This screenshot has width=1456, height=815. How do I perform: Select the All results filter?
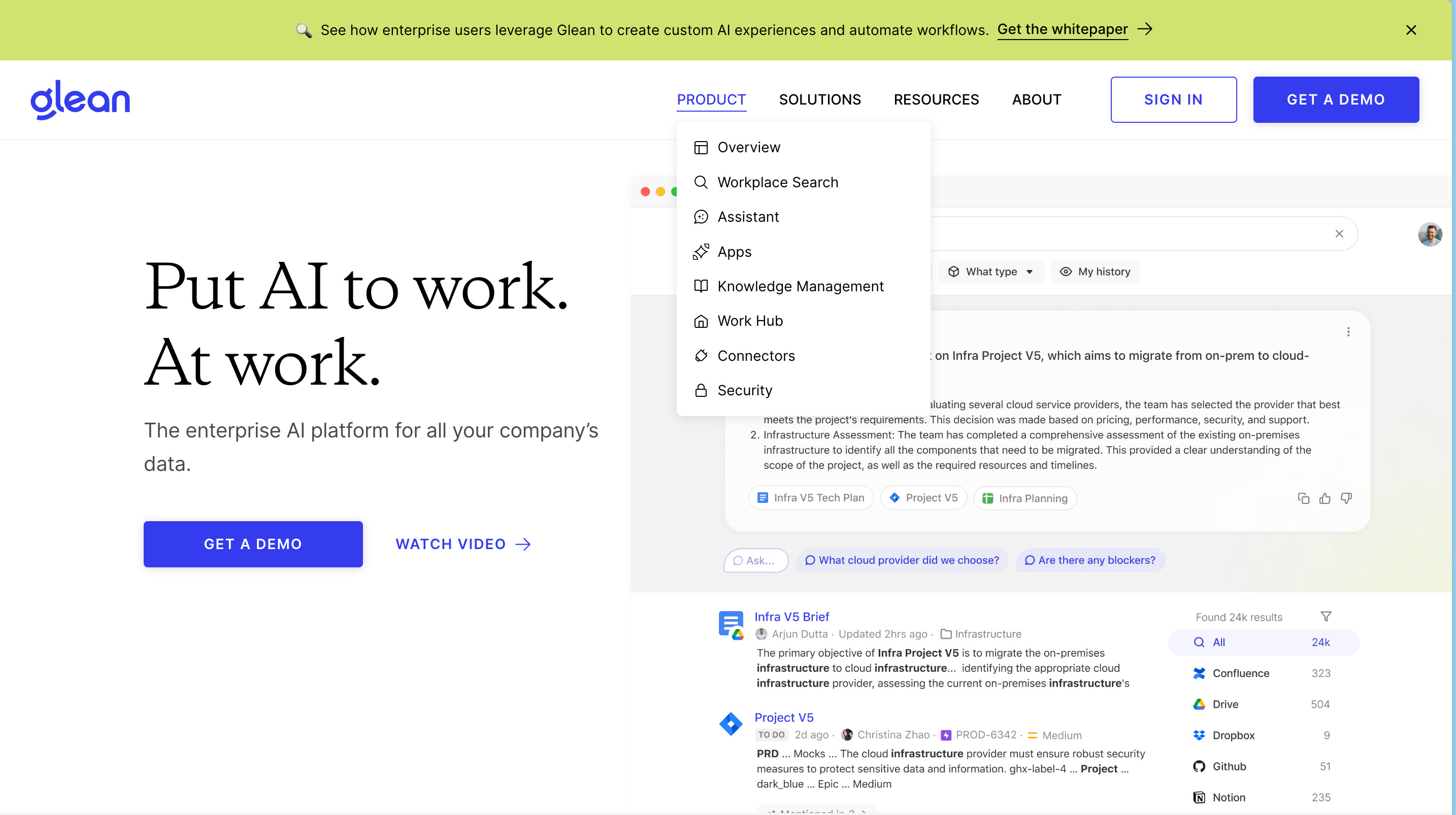tap(1263, 642)
